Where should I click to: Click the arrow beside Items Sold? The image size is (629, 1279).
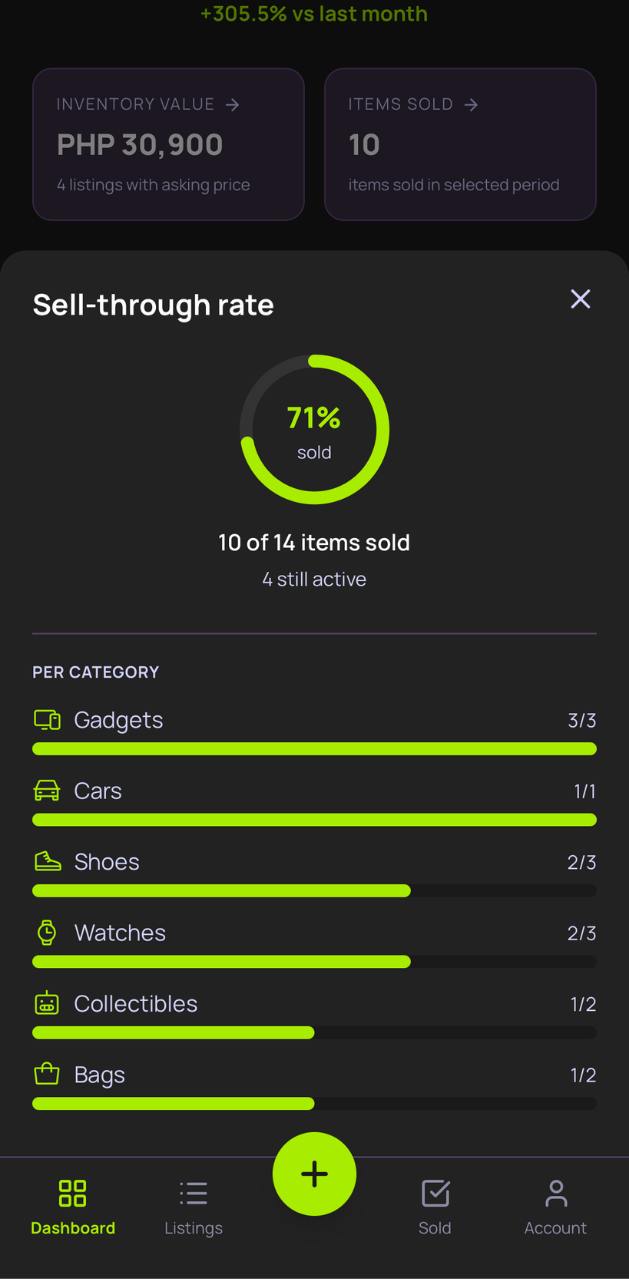[x=471, y=104]
